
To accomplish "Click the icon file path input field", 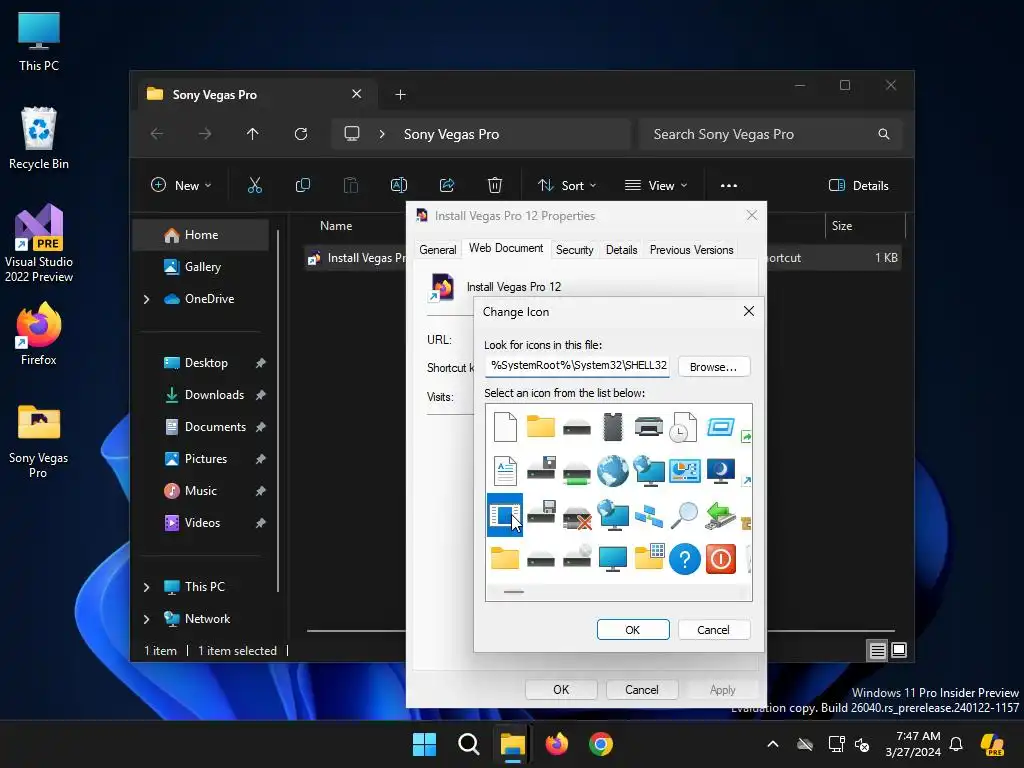I will (x=577, y=366).
